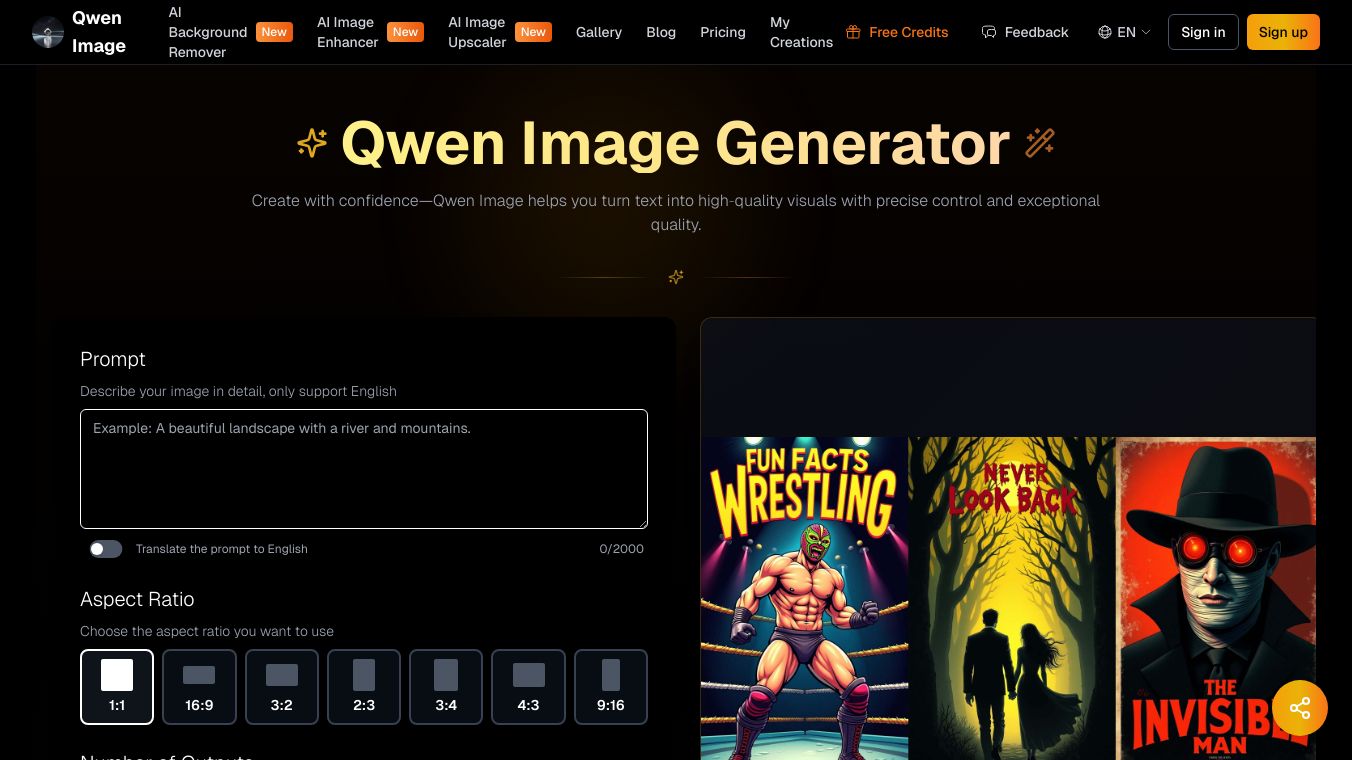
Task: Click the Sign in button
Action: [x=1203, y=32]
